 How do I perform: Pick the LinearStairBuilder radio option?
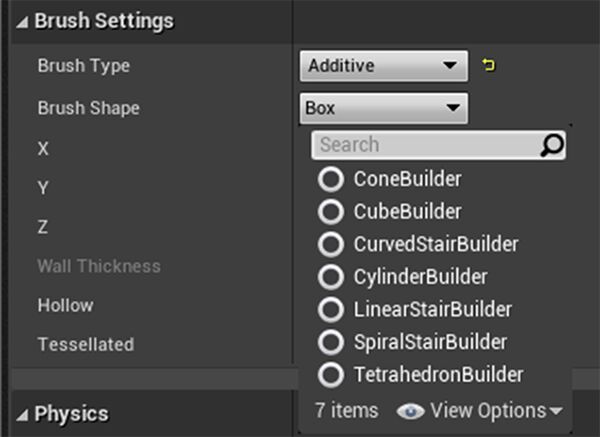330,309
